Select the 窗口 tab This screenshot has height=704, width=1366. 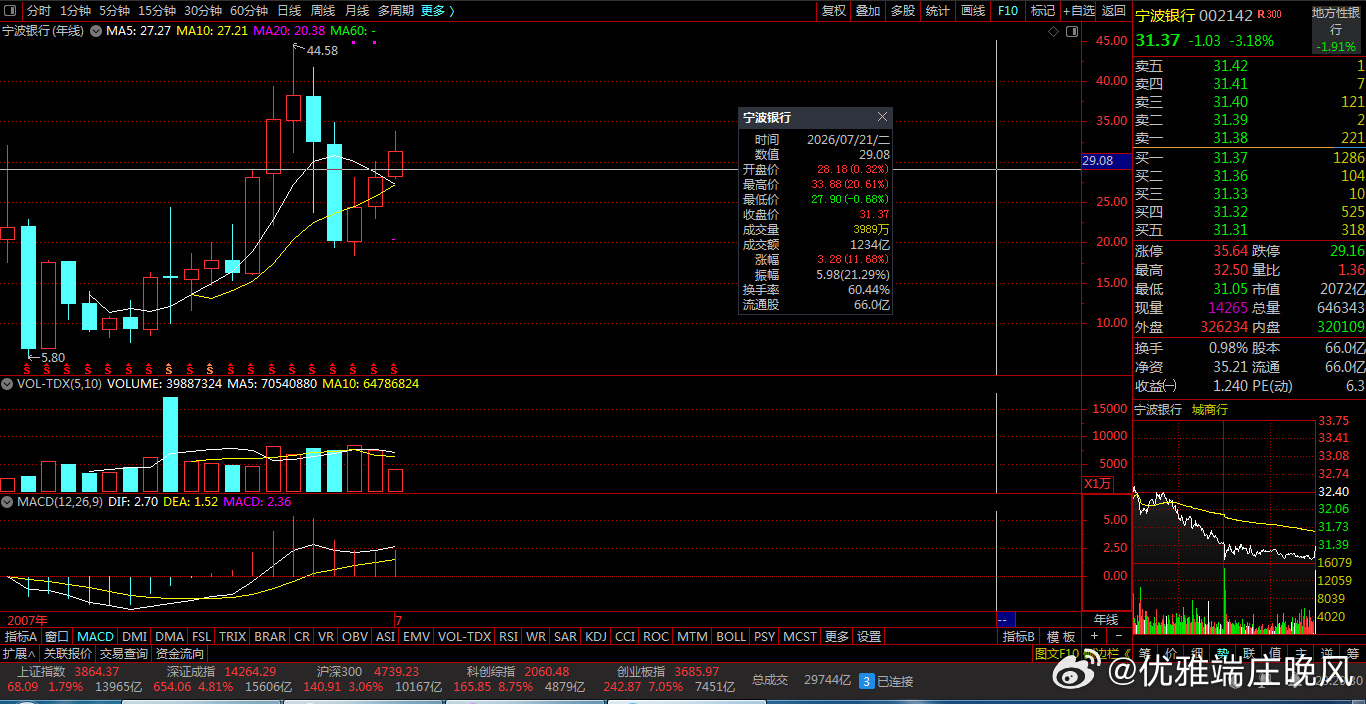(x=57, y=636)
